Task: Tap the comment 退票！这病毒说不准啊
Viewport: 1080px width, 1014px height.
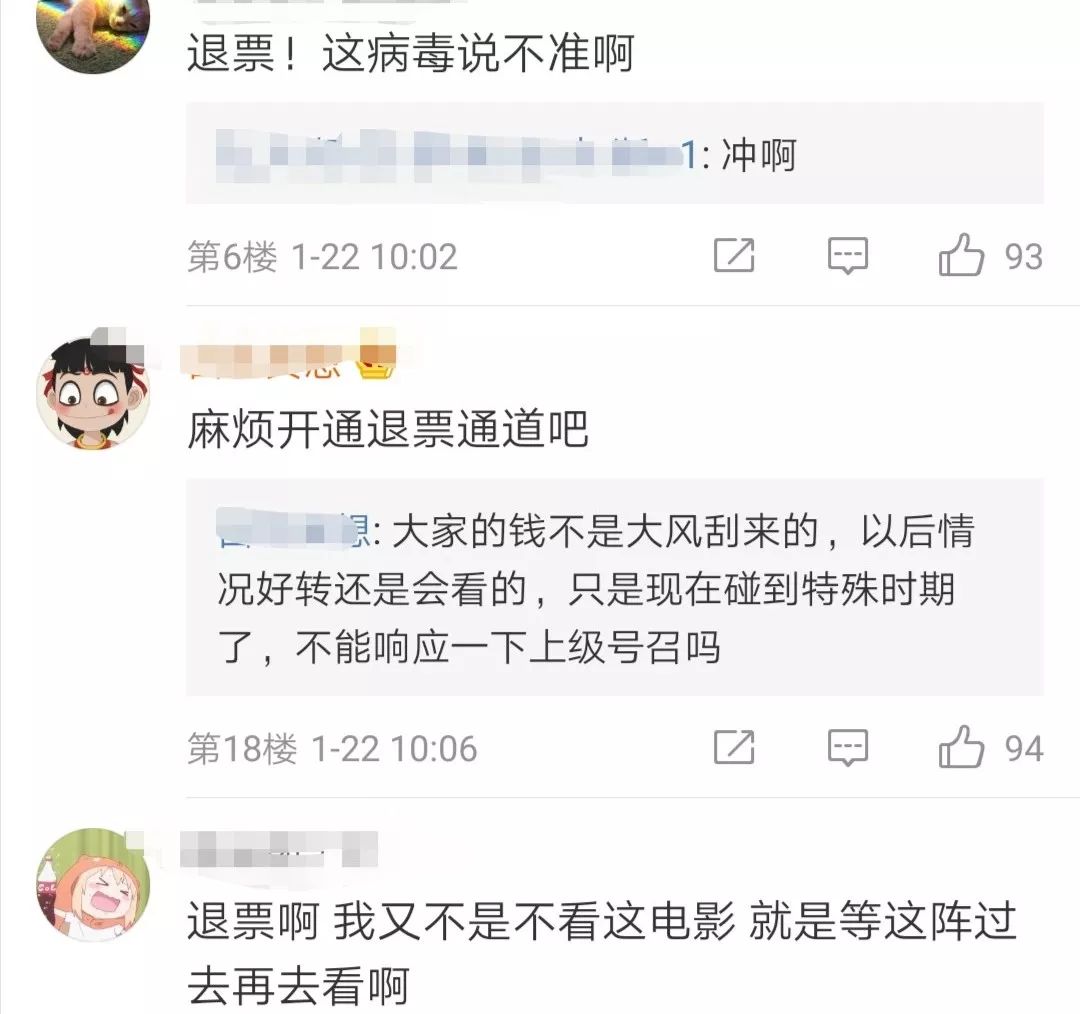Action: click(411, 53)
